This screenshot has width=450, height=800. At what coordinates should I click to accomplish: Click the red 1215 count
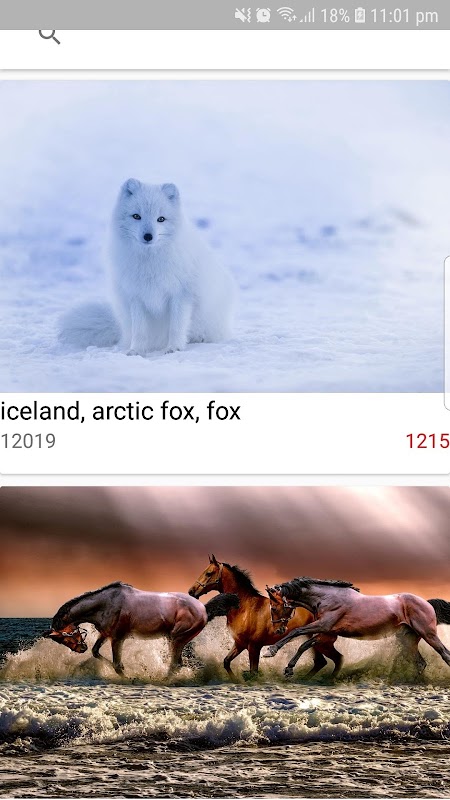(x=428, y=441)
